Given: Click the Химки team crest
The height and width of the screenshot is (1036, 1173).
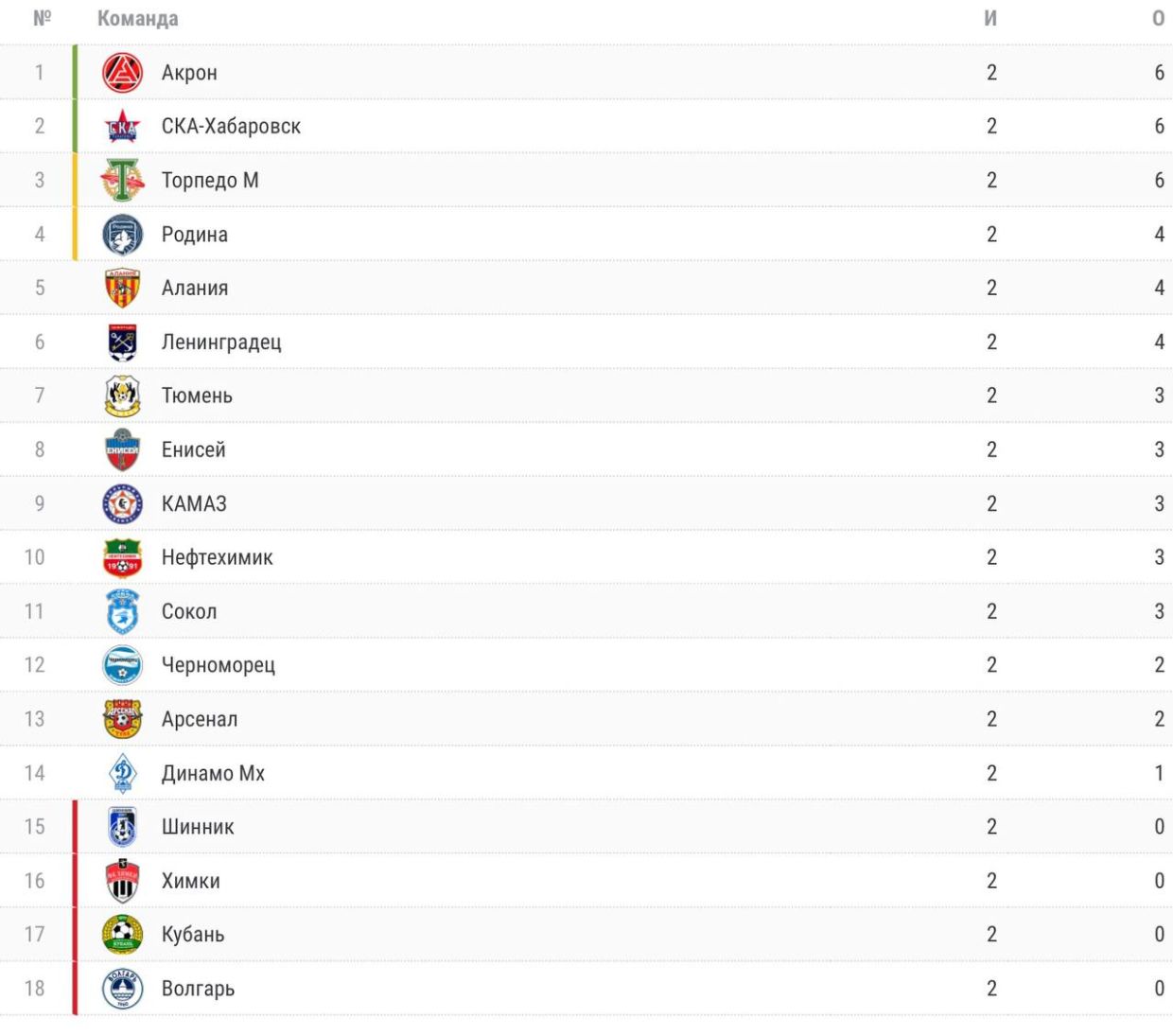Looking at the screenshot, I should click(122, 881).
